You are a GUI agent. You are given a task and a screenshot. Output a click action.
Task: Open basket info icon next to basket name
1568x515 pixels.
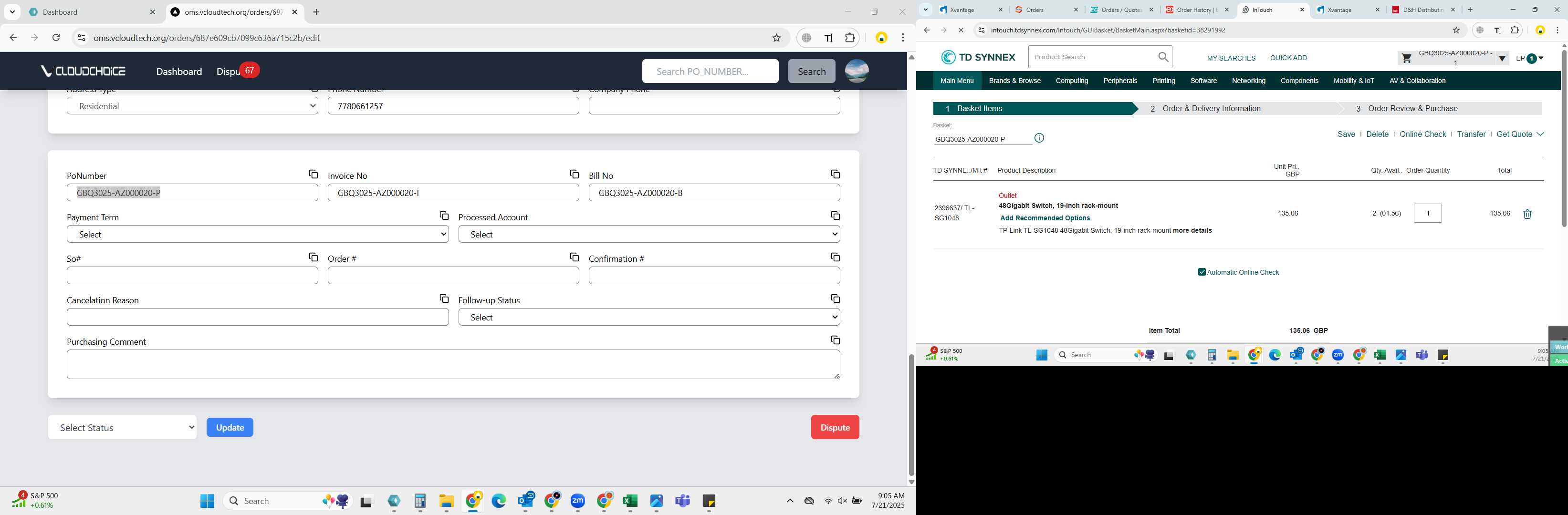[1039, 138]
